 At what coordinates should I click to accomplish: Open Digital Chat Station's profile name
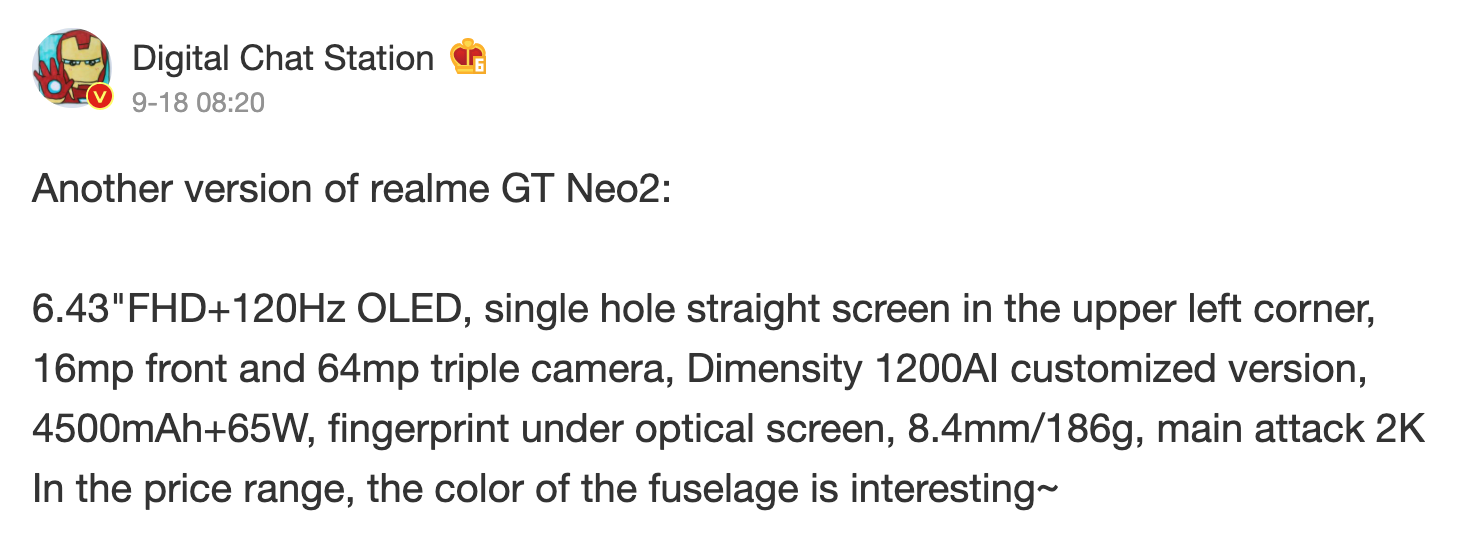click(283, 59)
